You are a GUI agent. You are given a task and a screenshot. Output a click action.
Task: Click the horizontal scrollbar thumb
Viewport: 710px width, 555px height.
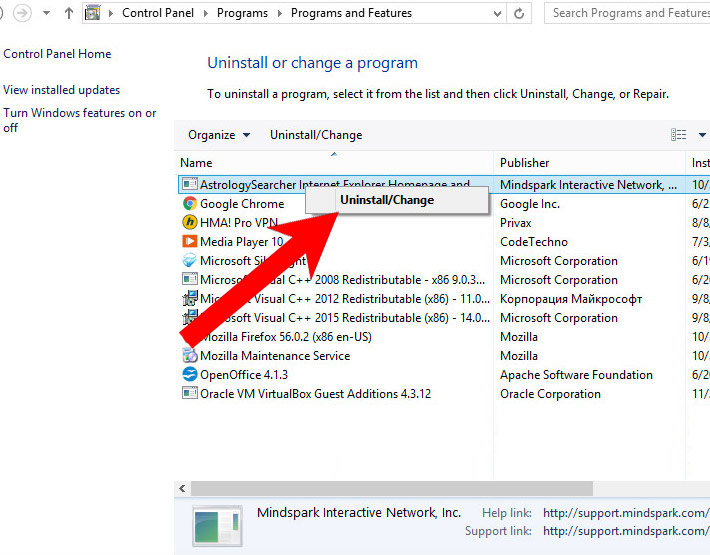tap(392, 488)
